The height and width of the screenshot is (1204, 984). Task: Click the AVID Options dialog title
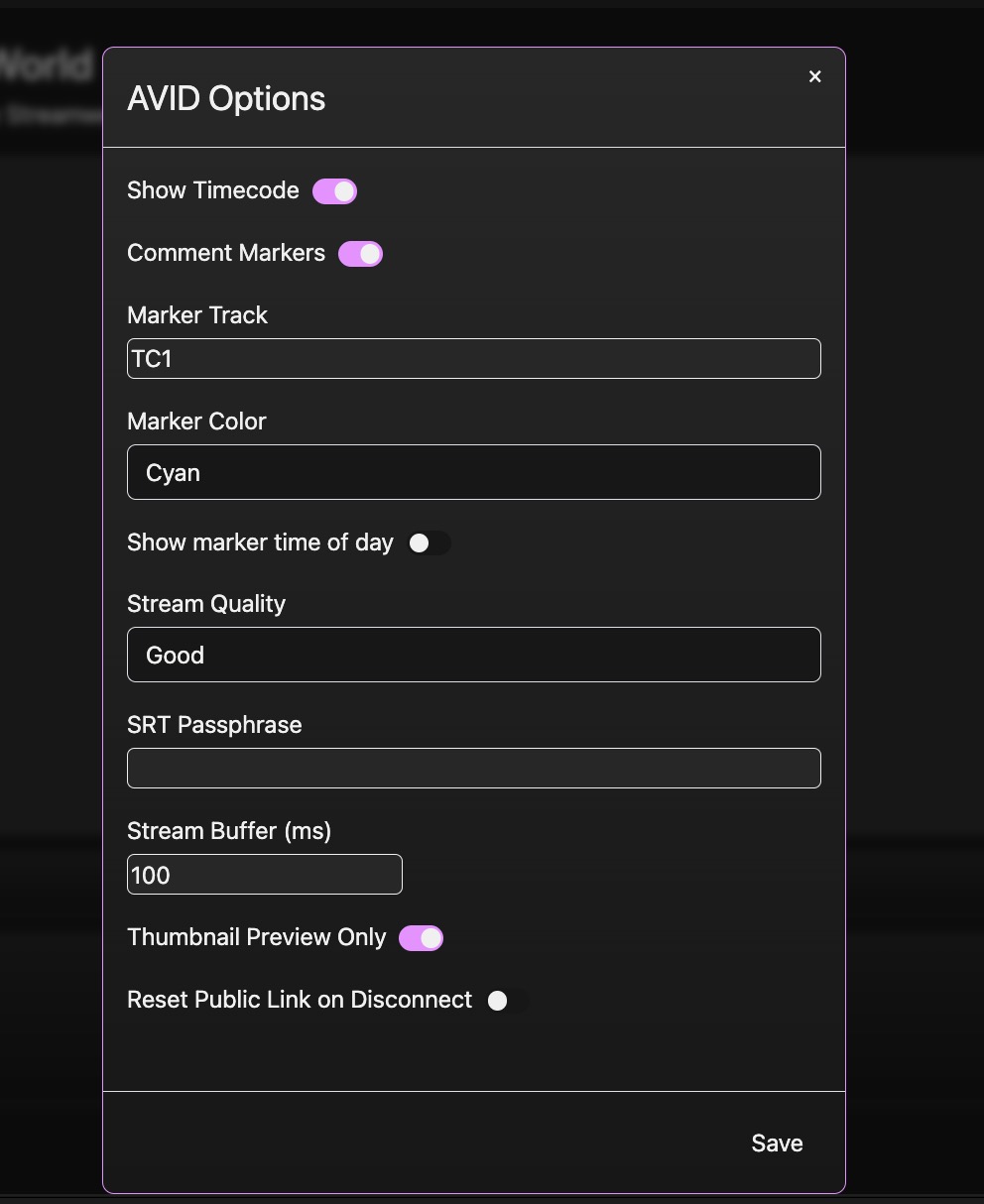[x=226, y=98]
